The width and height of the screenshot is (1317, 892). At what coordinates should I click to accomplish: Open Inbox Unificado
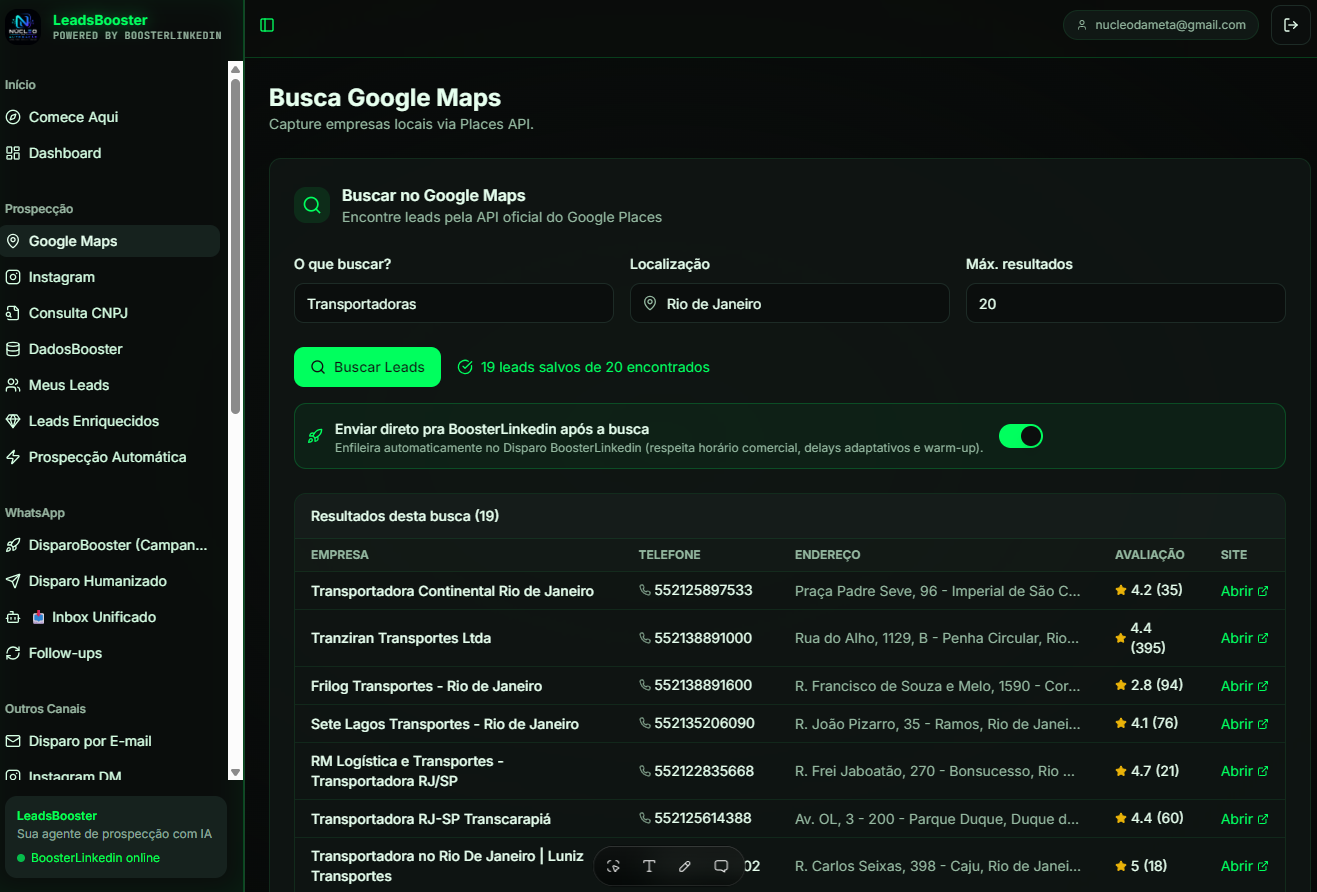pyautogui.click(x=110, y=617)
